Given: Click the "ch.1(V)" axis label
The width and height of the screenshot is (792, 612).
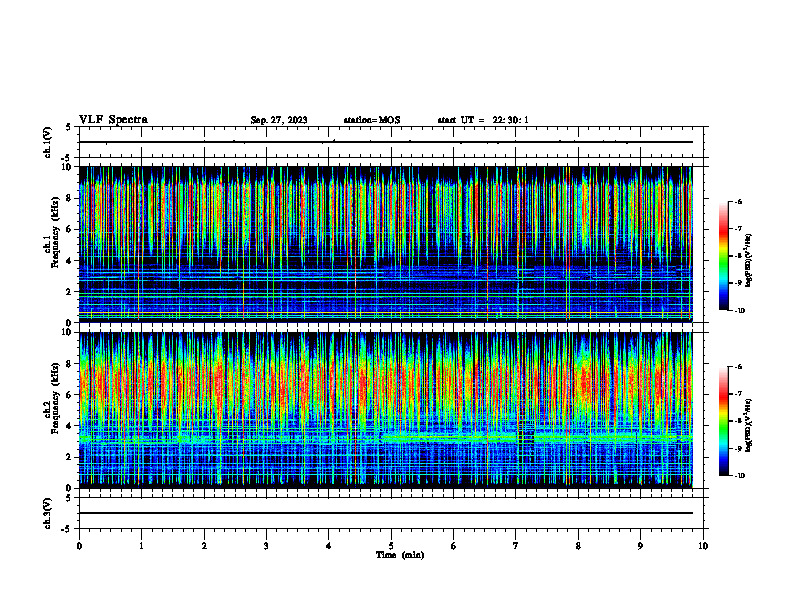Looking at the screenshot, I should pyautogui.click(x=48, y=142).
